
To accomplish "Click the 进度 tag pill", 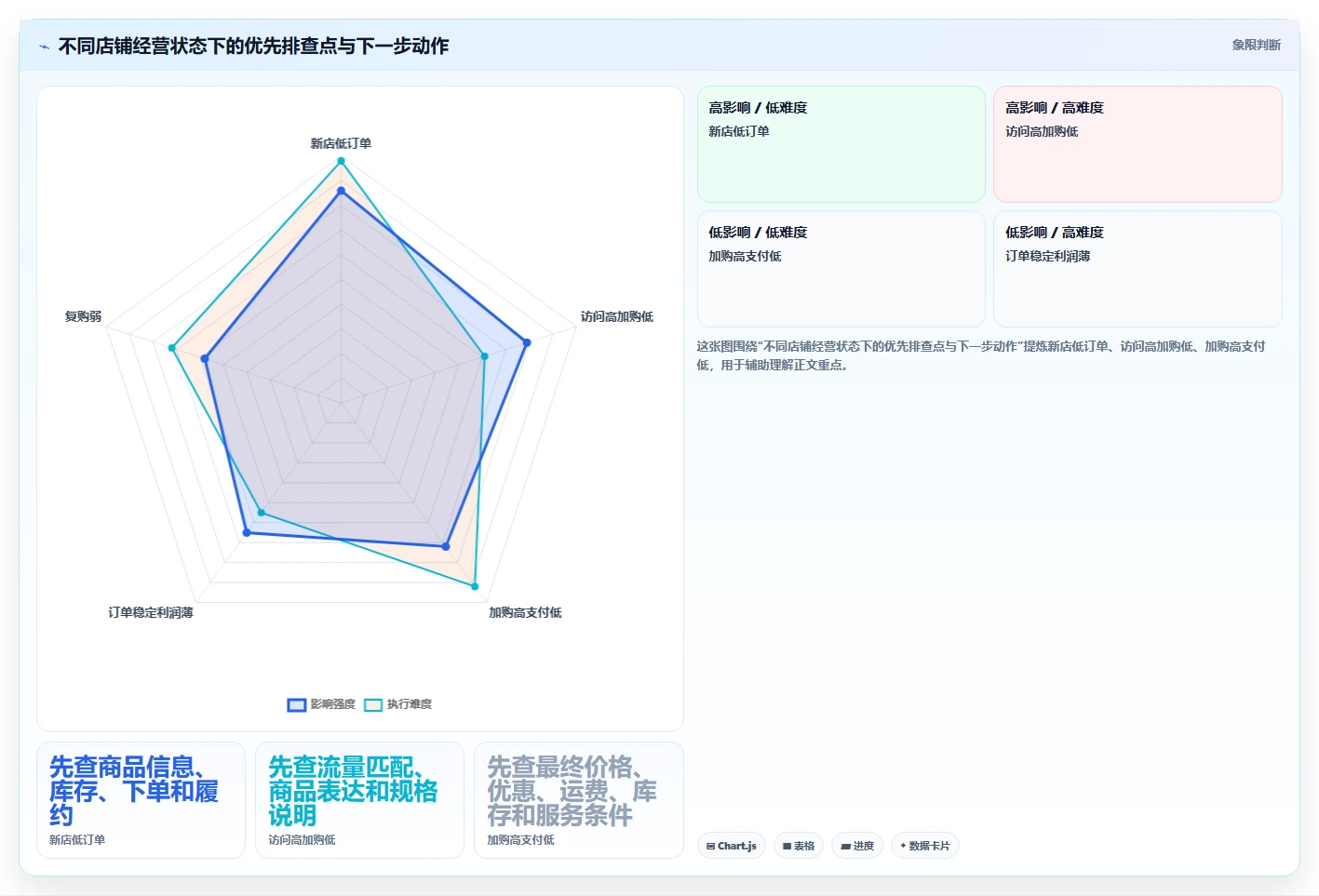I will [x=857, y=846].
